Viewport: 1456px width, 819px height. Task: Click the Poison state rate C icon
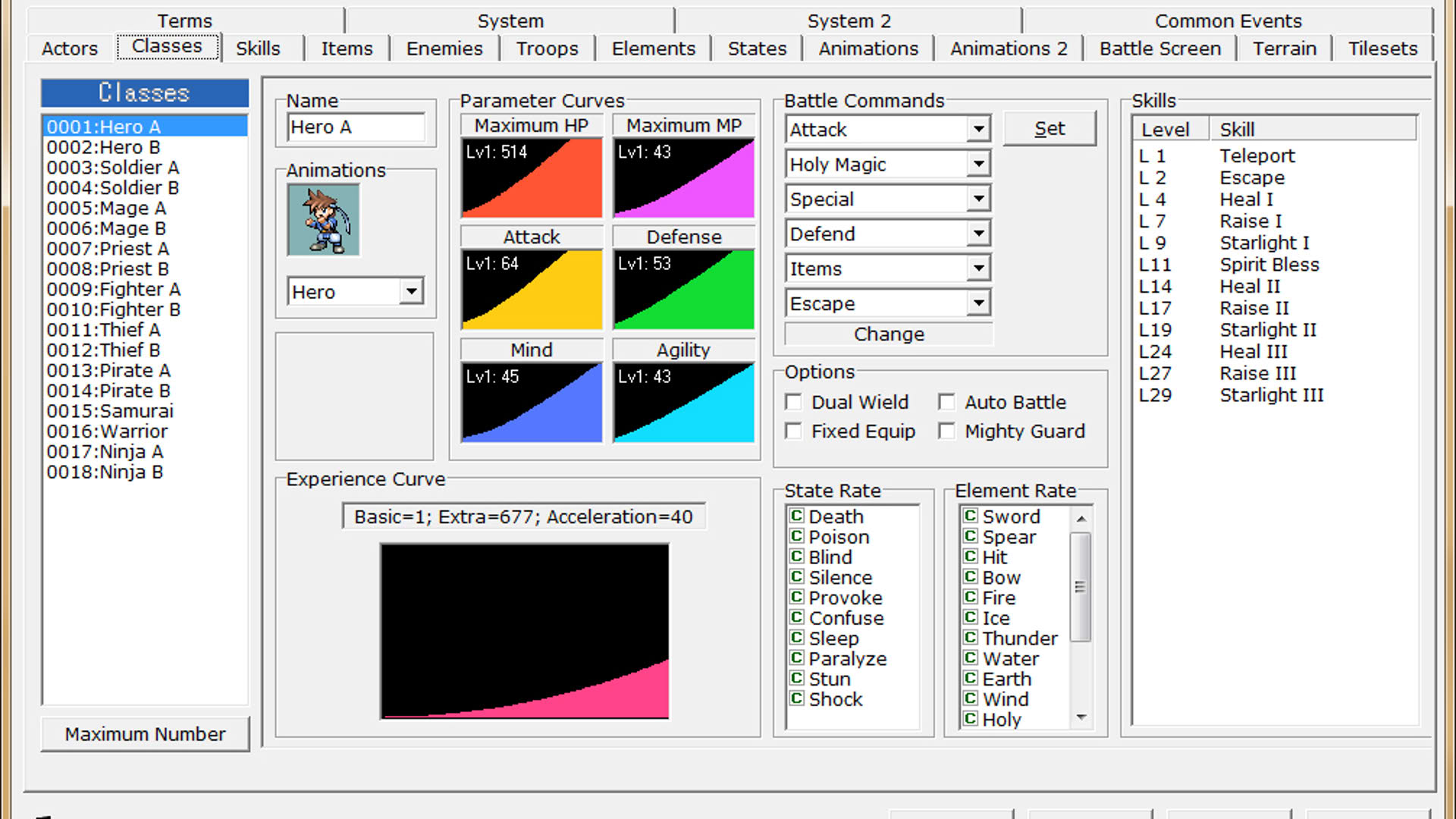pos(796,536)
